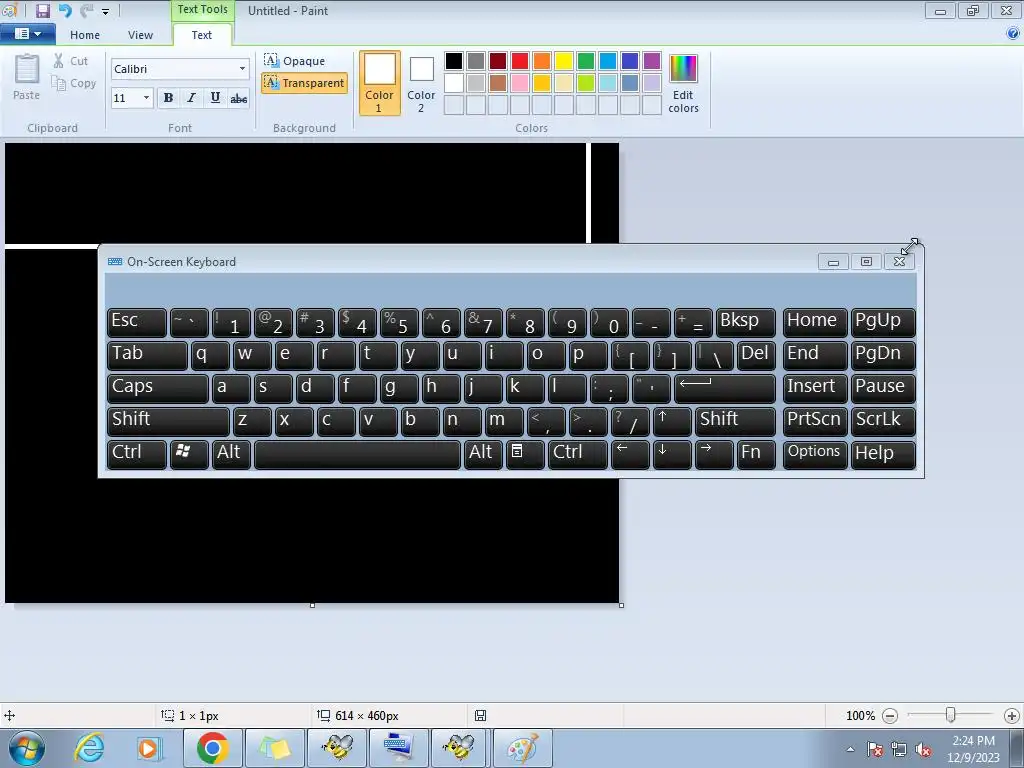This screenshot has width=1024, height=768.
Task: Toggle Italic formatting
Action: 191,98
